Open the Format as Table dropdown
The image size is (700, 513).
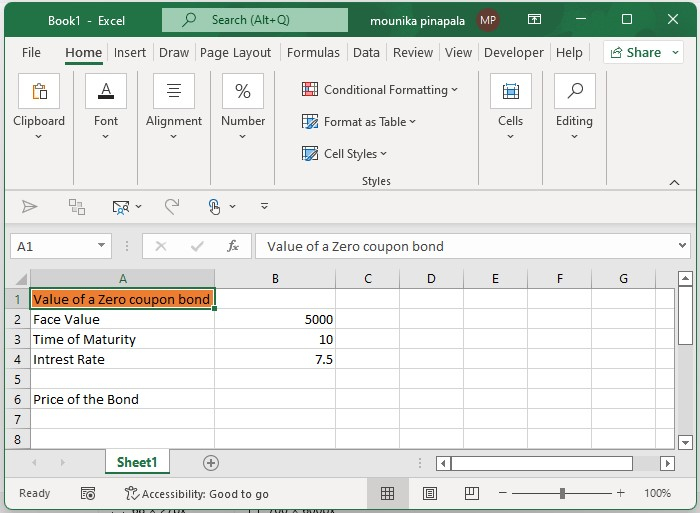coord(412,122)
